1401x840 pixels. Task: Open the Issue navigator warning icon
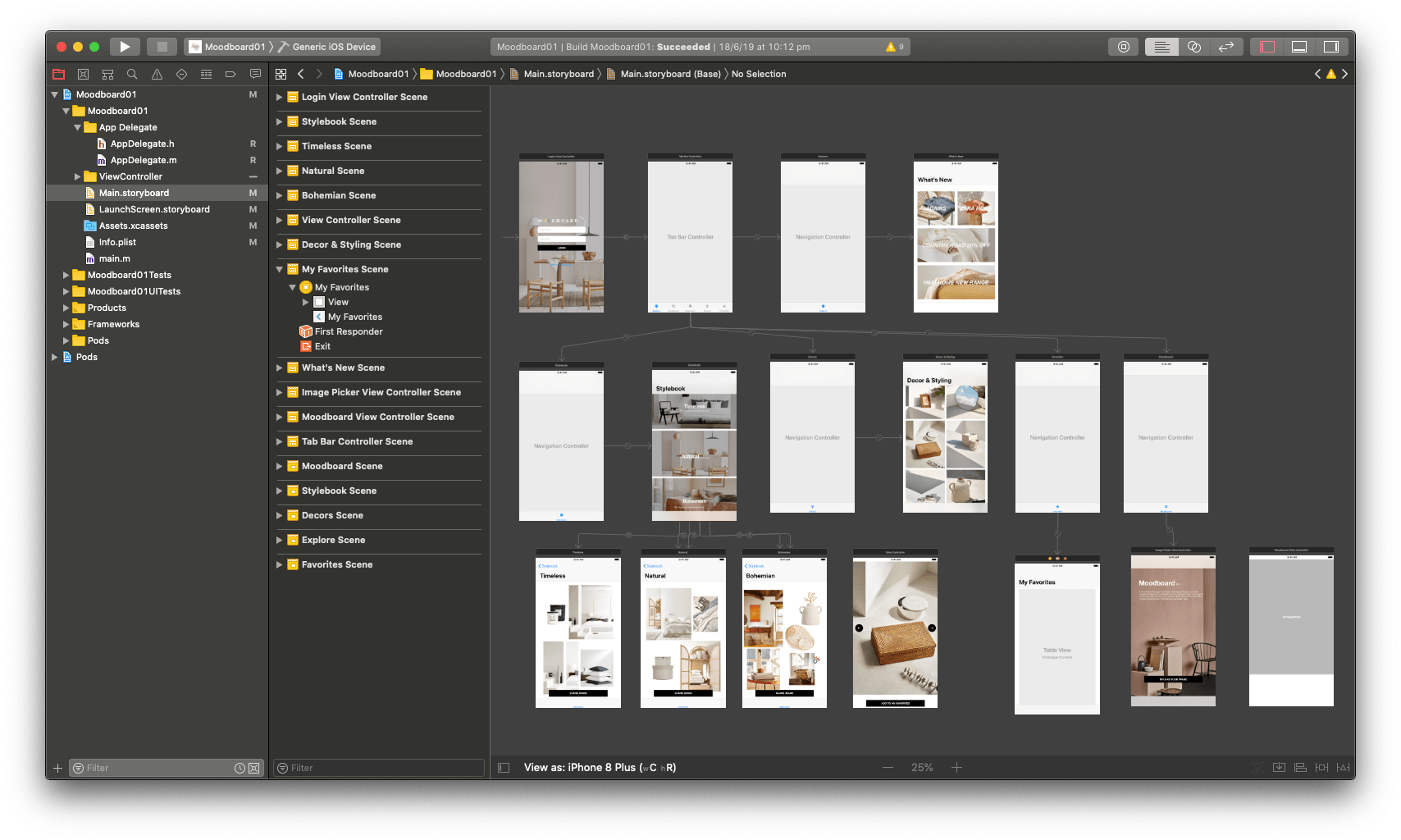(x=157, y=74)
